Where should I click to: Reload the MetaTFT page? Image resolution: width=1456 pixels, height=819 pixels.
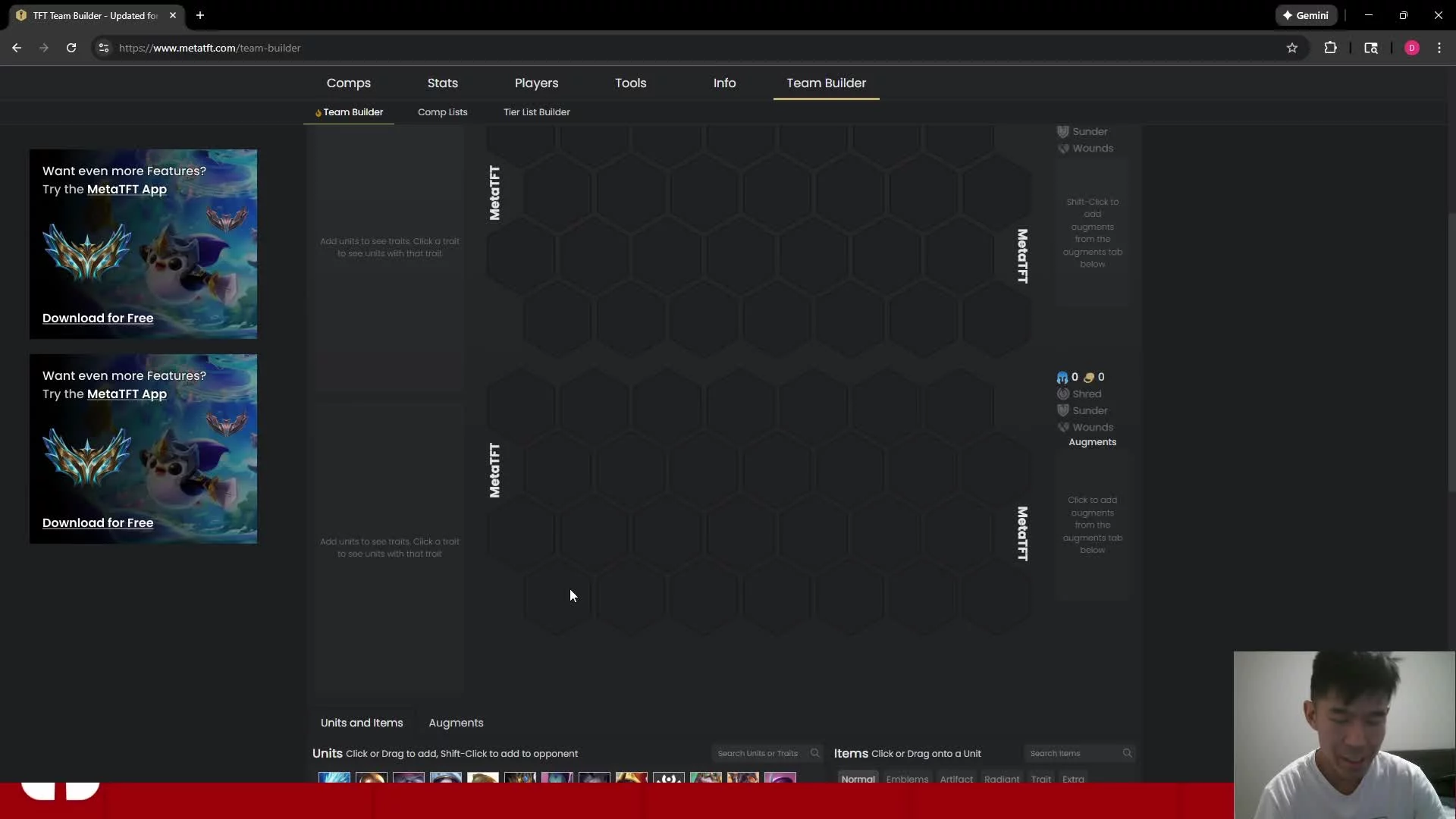[x=71, y=48]
